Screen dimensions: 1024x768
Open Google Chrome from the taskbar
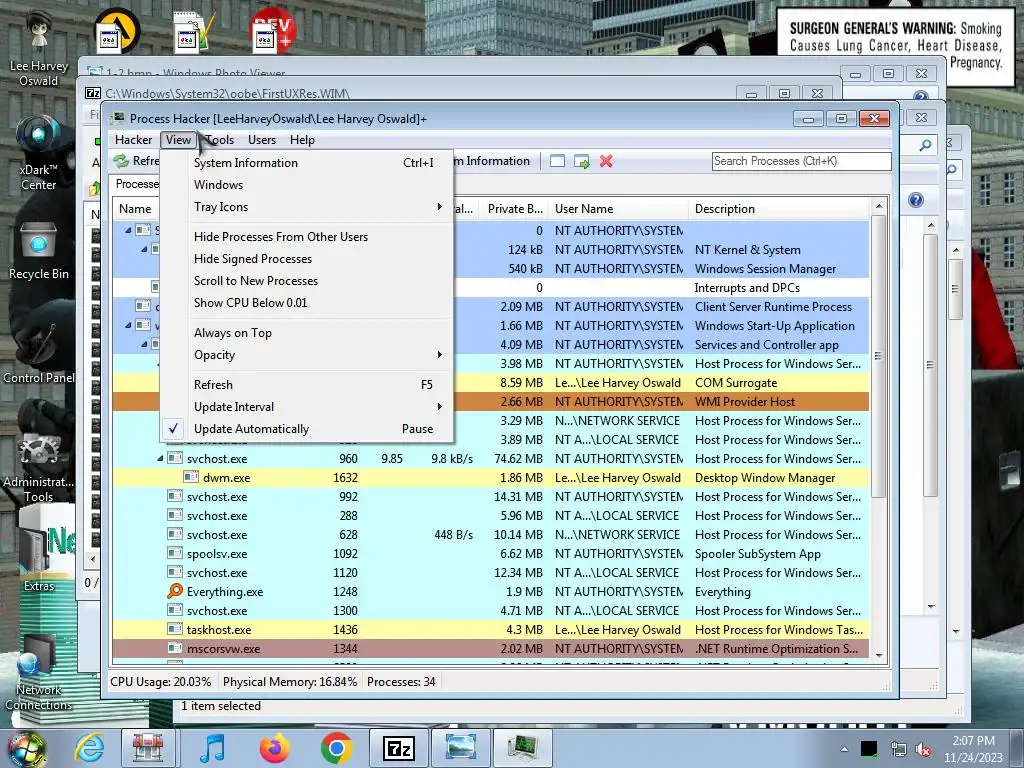pyautogui.click(x=336, y=748)
